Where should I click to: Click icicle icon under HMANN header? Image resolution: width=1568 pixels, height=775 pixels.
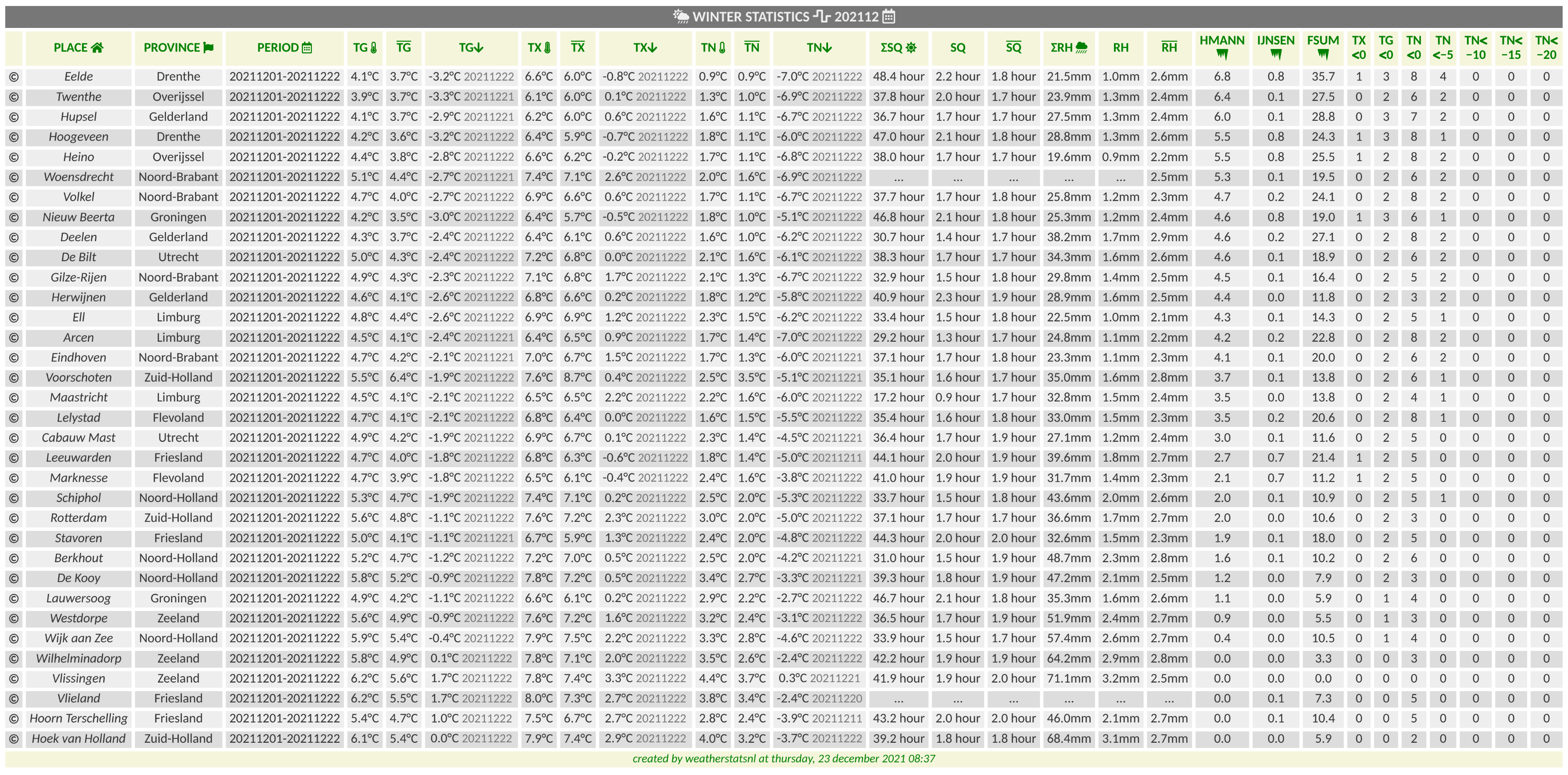coord(1221,55)
